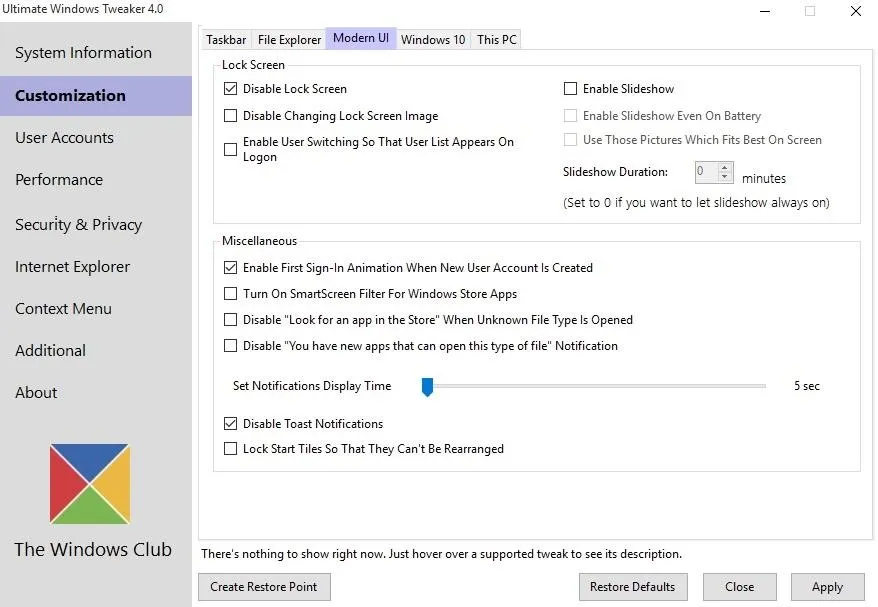The image size is (878, 607).
Task: Decrease slideshow duration with down arrow
Action: (725, 176)
